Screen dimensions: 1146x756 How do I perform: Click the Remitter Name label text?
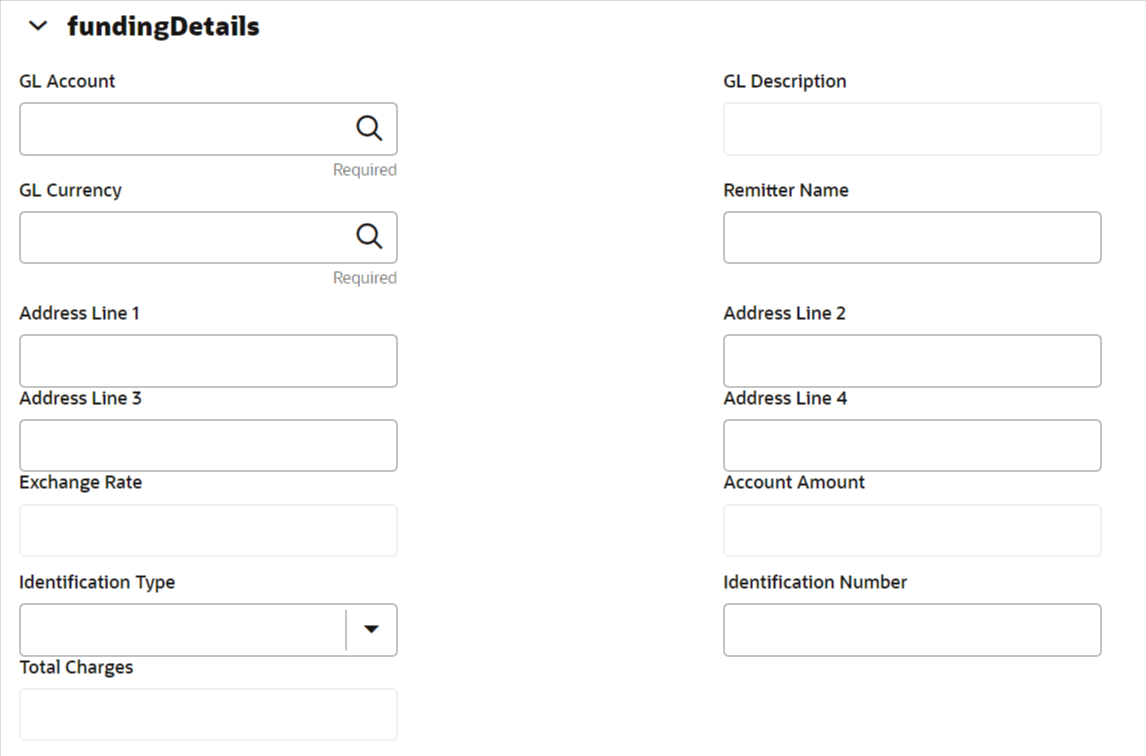(785, 190)
